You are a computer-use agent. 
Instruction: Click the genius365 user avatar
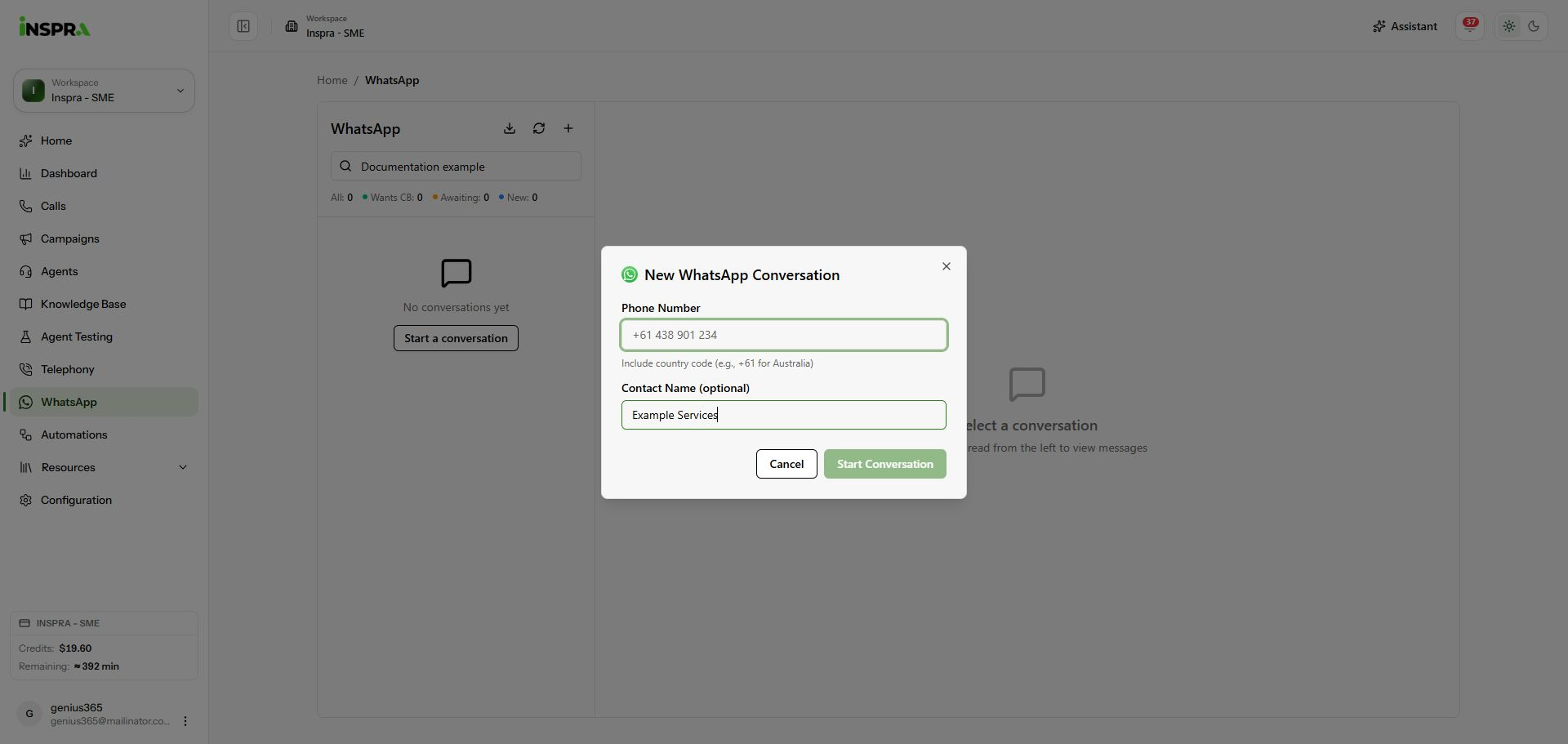pos(29,714)
